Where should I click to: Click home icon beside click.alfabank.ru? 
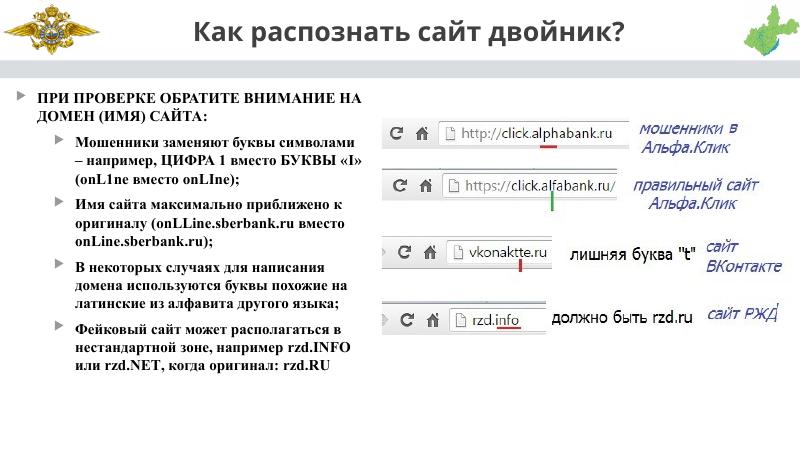(x=426, y=186)
